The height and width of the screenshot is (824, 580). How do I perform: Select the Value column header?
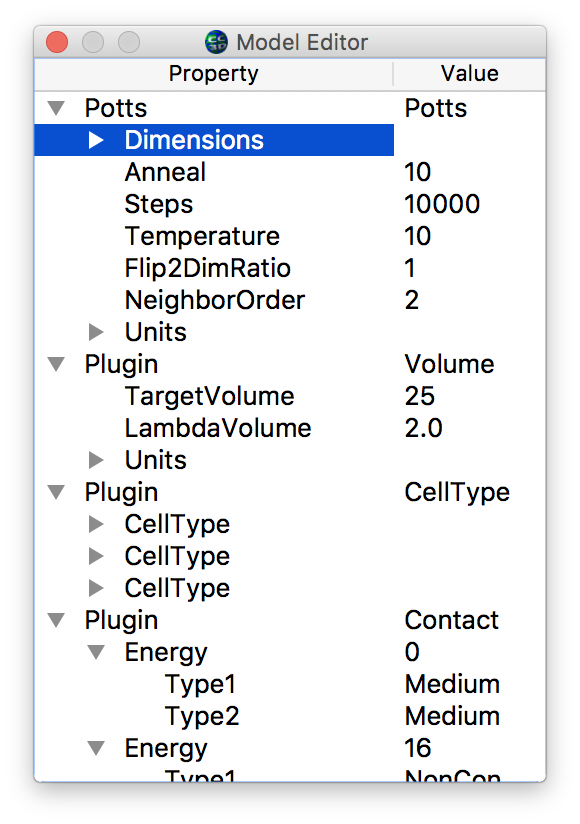(x=470, y=74)
